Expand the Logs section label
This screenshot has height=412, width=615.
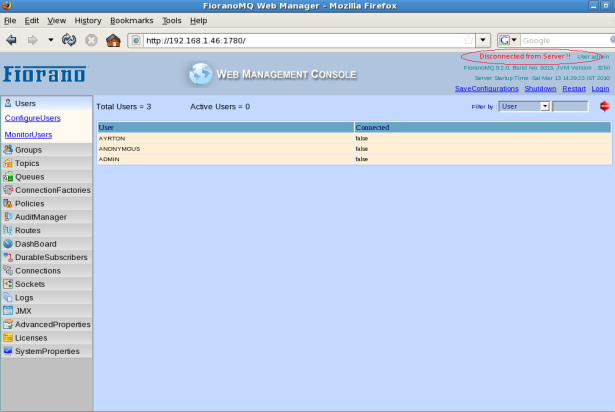[x=24, y=298]
